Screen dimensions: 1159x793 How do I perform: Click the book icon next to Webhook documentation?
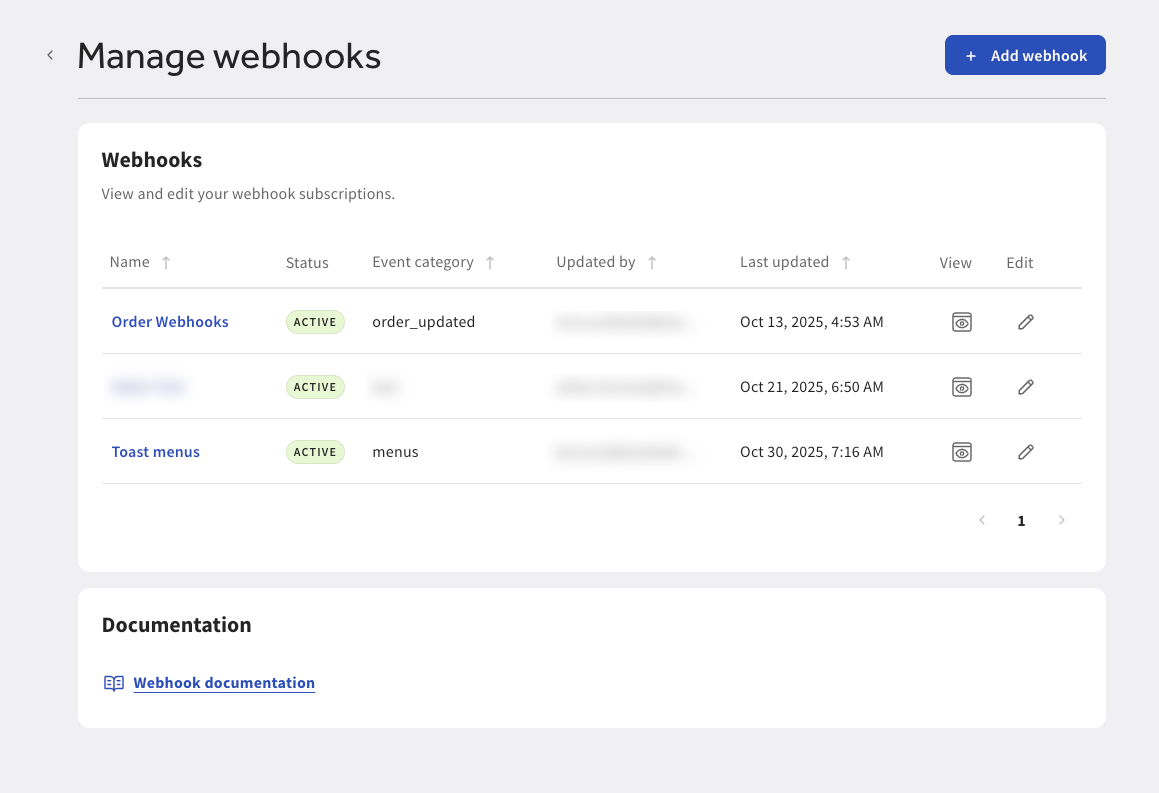tap(114, 683)
